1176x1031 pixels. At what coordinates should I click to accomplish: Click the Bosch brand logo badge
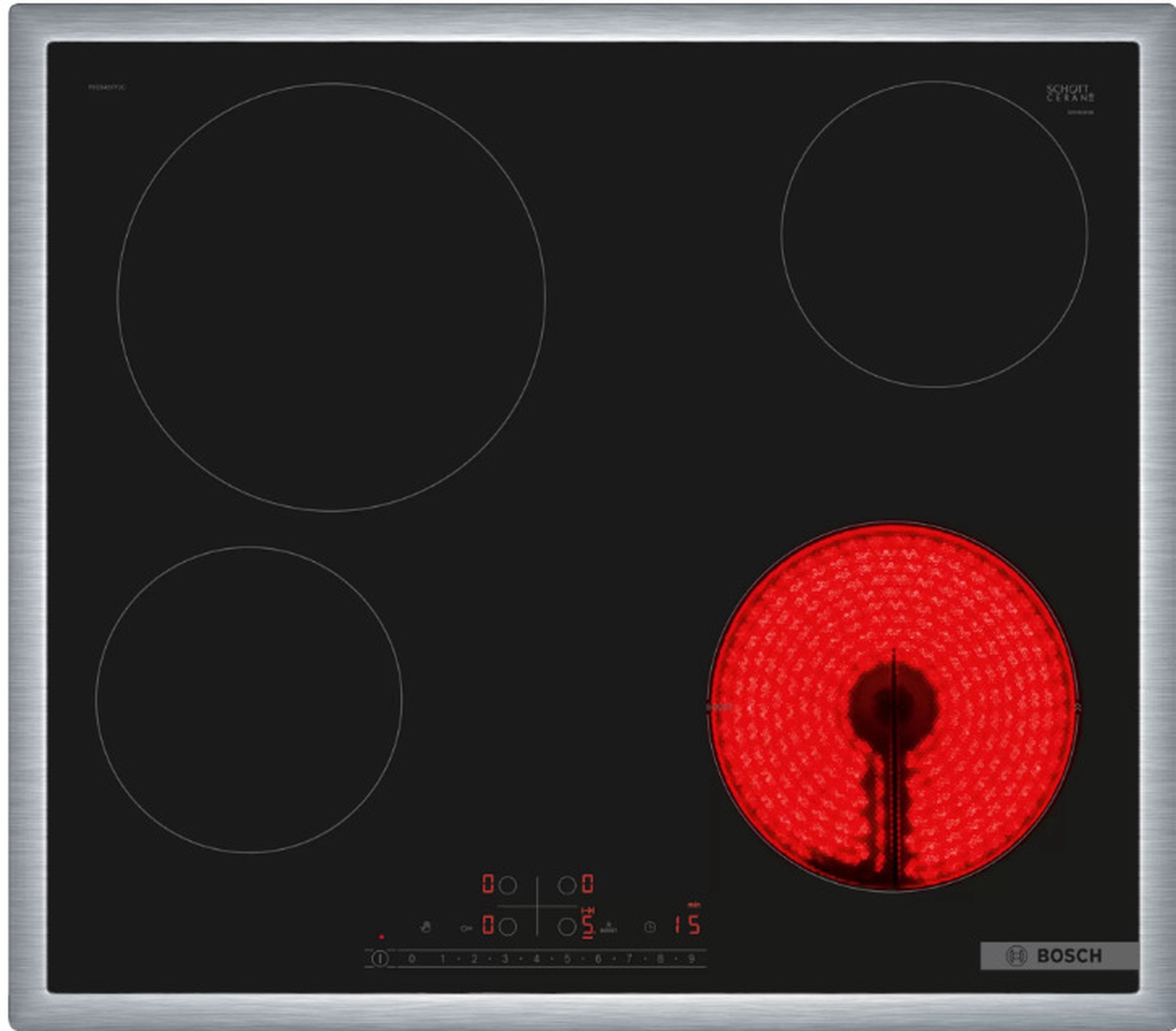(x=1058, y=956)
